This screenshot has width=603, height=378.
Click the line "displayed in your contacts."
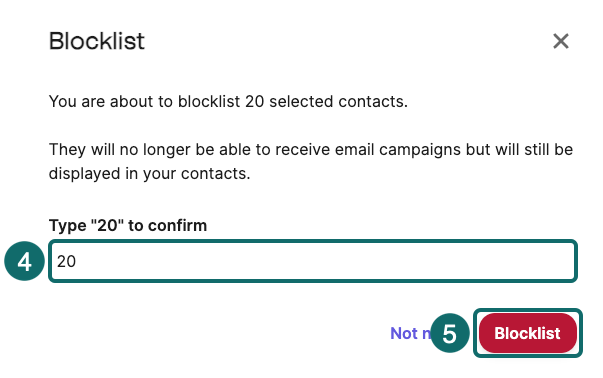point(150,173)
